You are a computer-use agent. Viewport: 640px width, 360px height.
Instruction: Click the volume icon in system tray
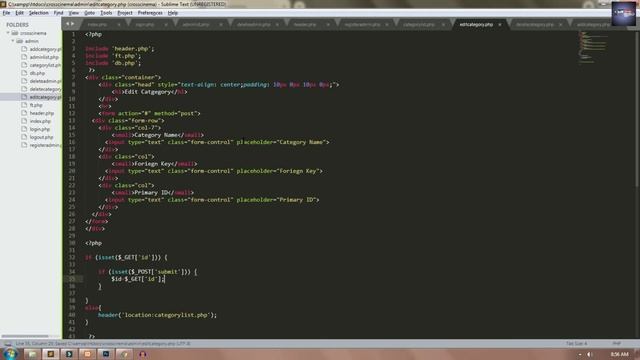click(x=589, y=354)
